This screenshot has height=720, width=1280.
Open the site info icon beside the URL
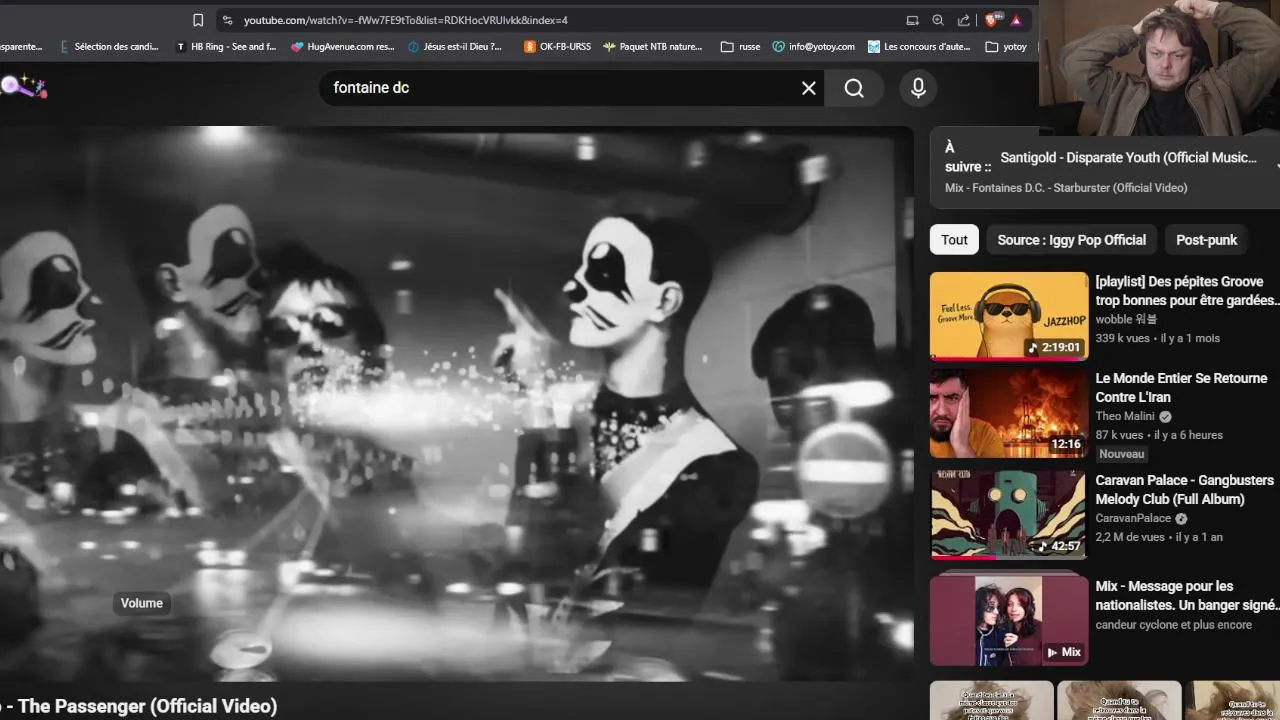click(x=227, y=20)
